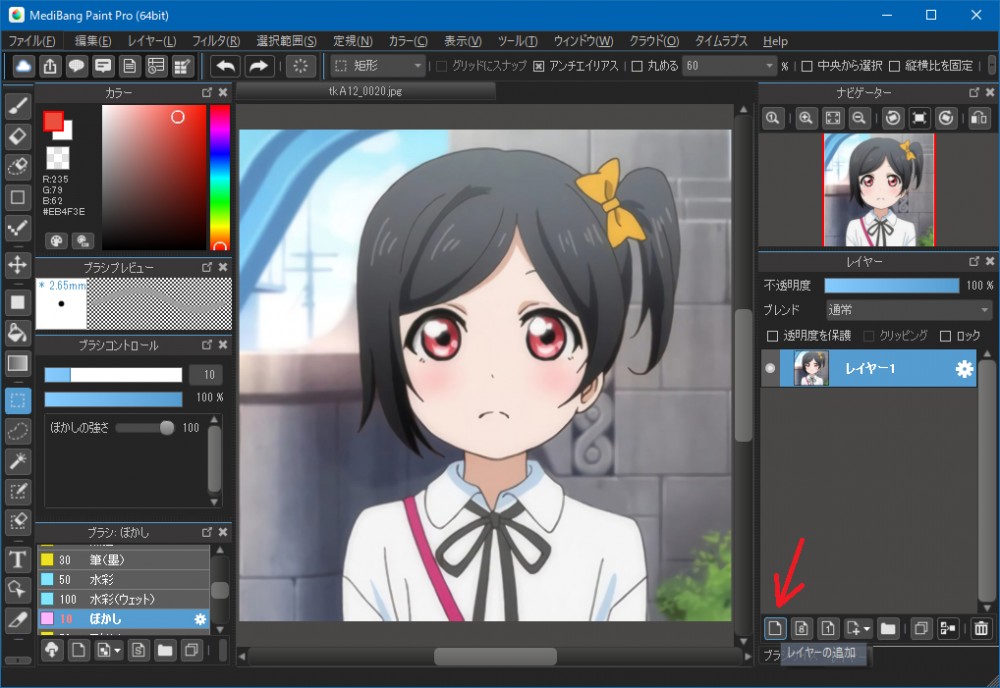Flip the canvas view in Navigator
This screenshot has width=1000, height=688.
[979, 118]
